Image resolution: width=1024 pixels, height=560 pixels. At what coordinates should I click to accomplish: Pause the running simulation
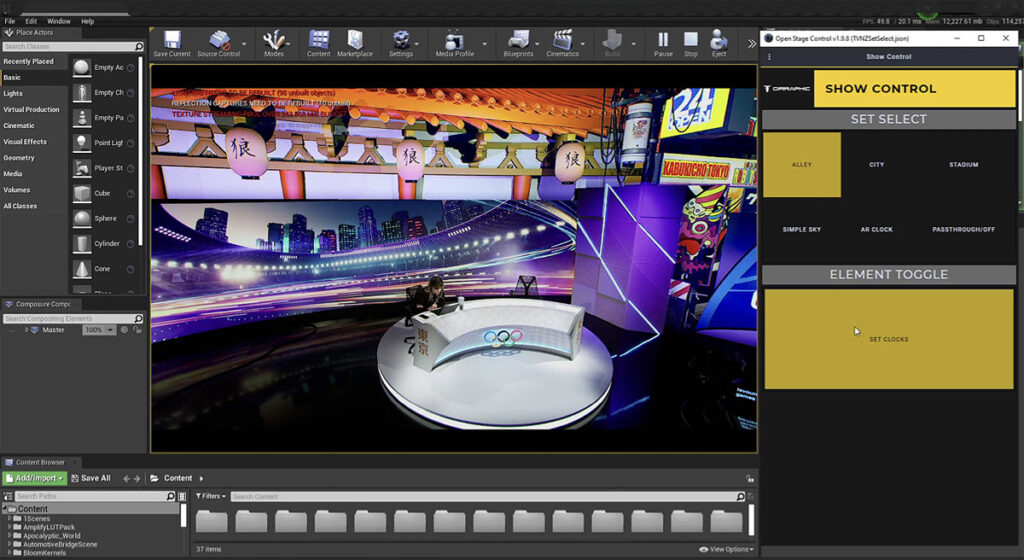663,42
